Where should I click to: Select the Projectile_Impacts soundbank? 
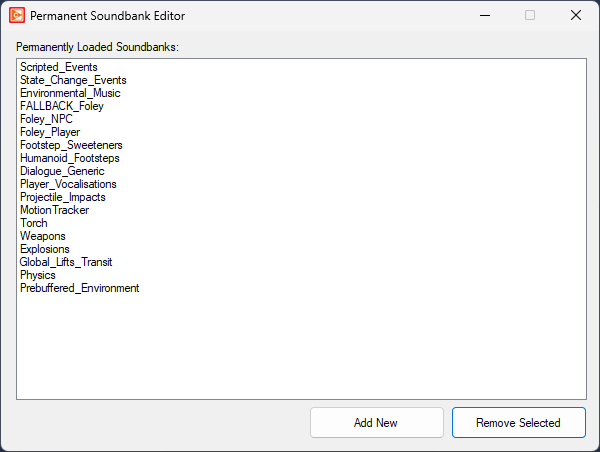pyautogui.click(x=63, y=197)
